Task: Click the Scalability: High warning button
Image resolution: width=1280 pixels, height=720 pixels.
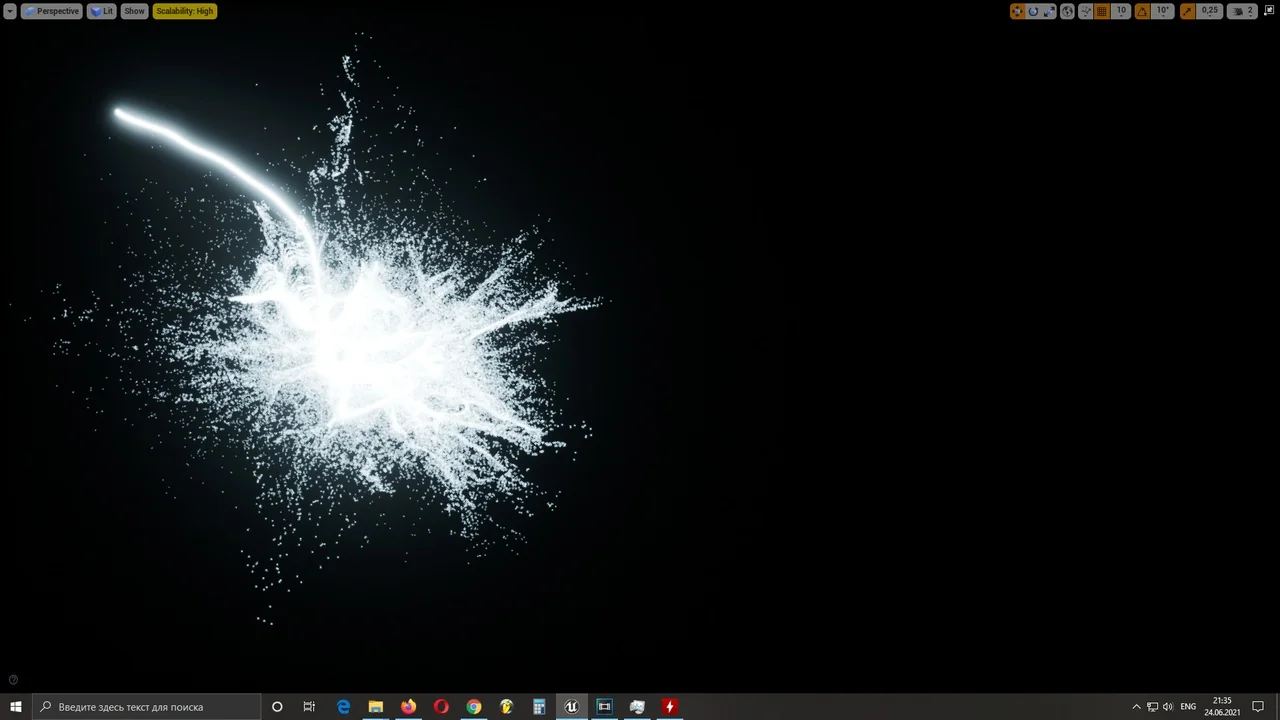Action: tap(184, 11)
